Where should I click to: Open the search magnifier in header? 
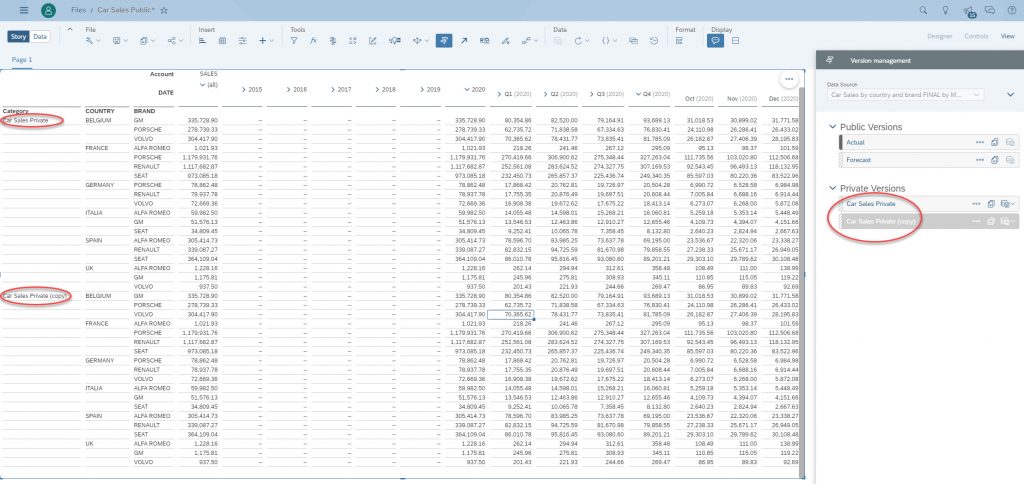(923, 10)
